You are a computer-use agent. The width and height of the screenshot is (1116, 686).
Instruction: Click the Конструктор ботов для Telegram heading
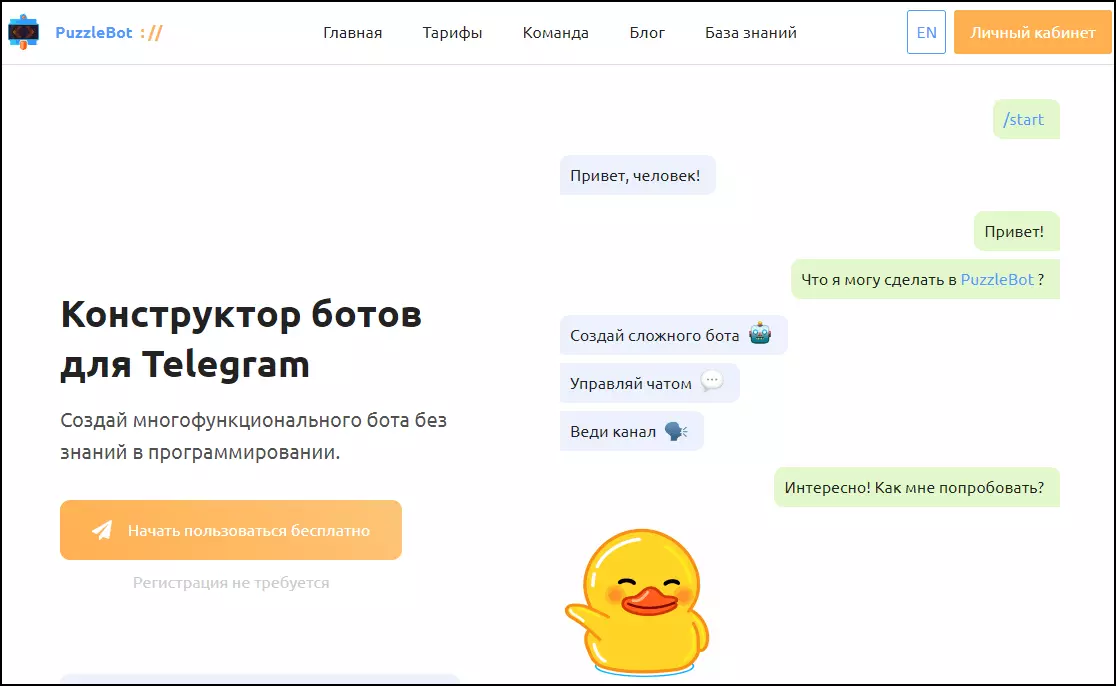241,339
